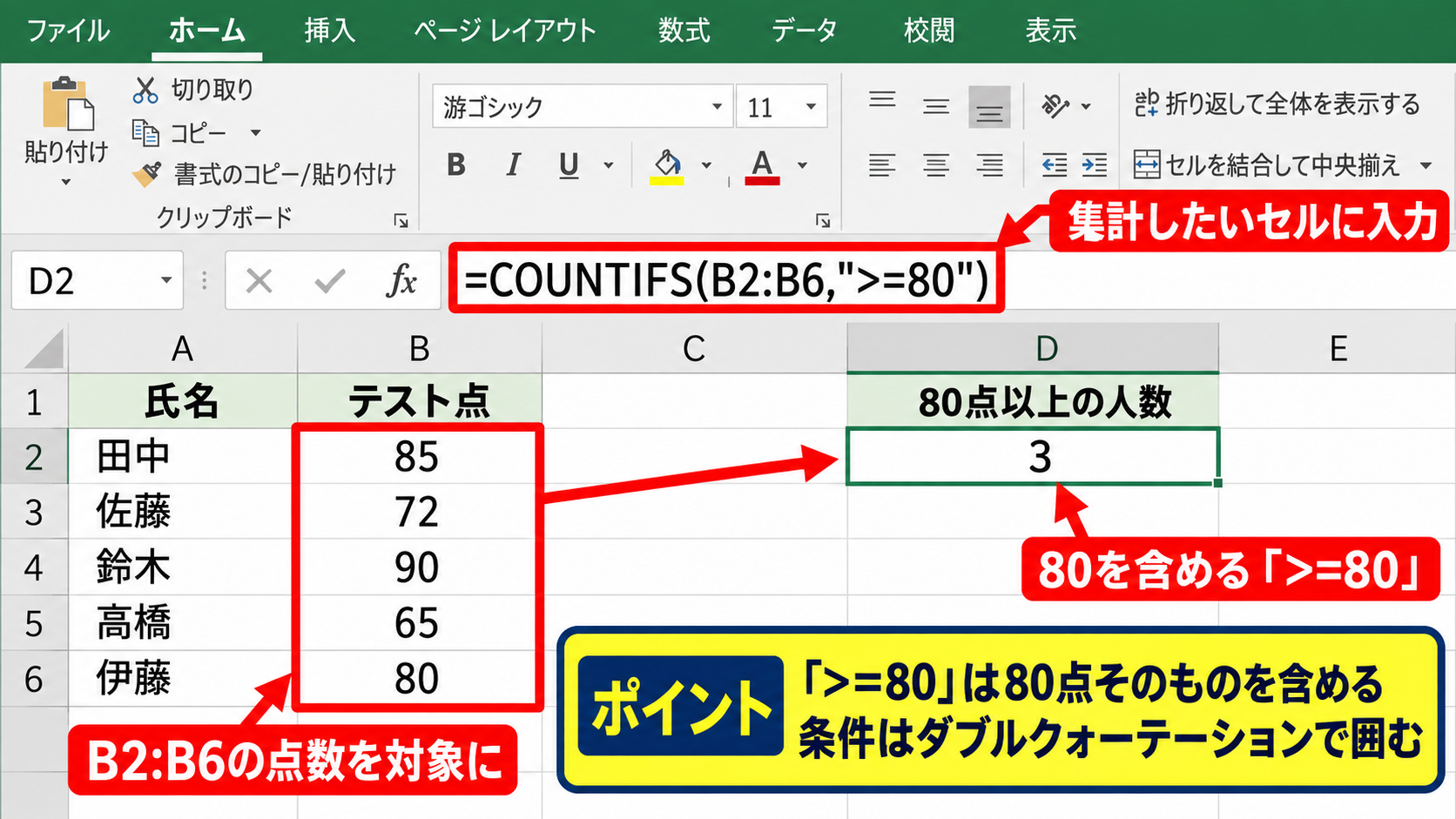Click the Copy (コピー) icon
Screen dimensions: 1456x819
(x=145, y=133)
